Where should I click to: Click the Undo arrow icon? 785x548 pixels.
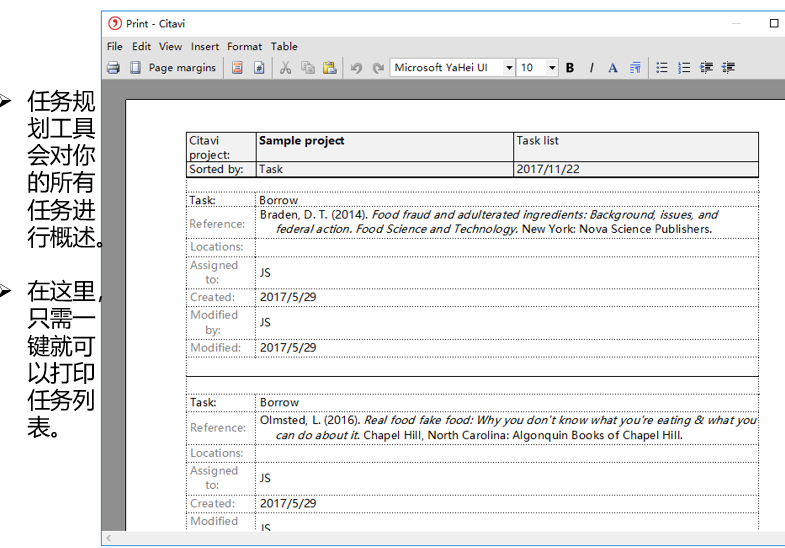[356, 68]
